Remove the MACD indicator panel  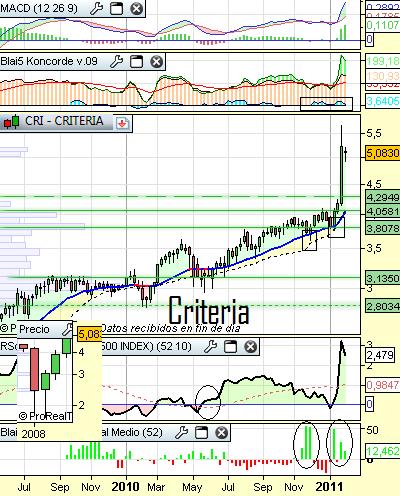(x=136, y=8)
